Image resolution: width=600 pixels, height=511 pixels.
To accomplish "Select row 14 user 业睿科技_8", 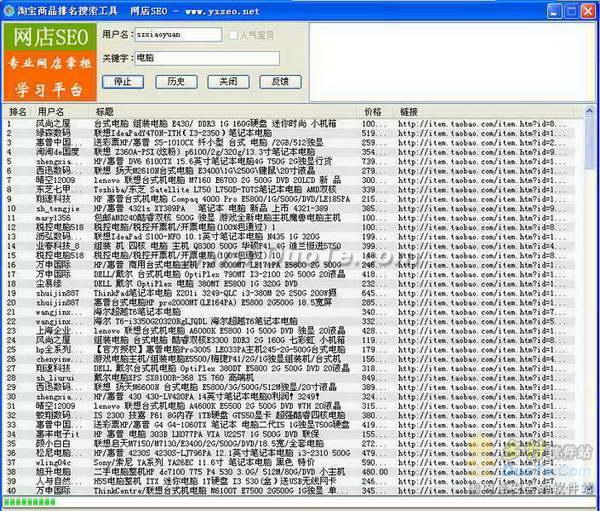I will pyautogui.click(x=58, y=246).
